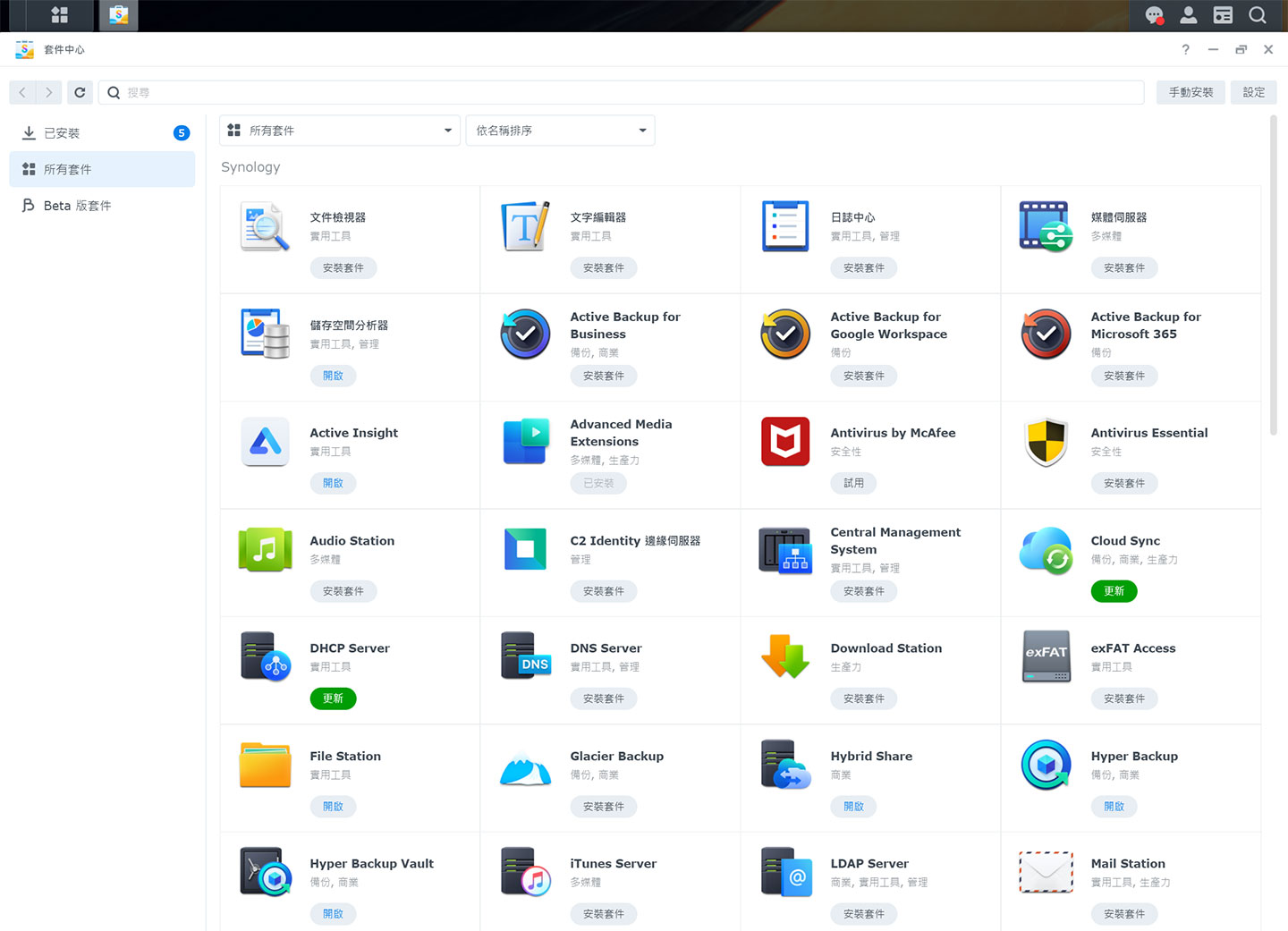Click the Hyper Backup package icon

[x=1046, y=766]
